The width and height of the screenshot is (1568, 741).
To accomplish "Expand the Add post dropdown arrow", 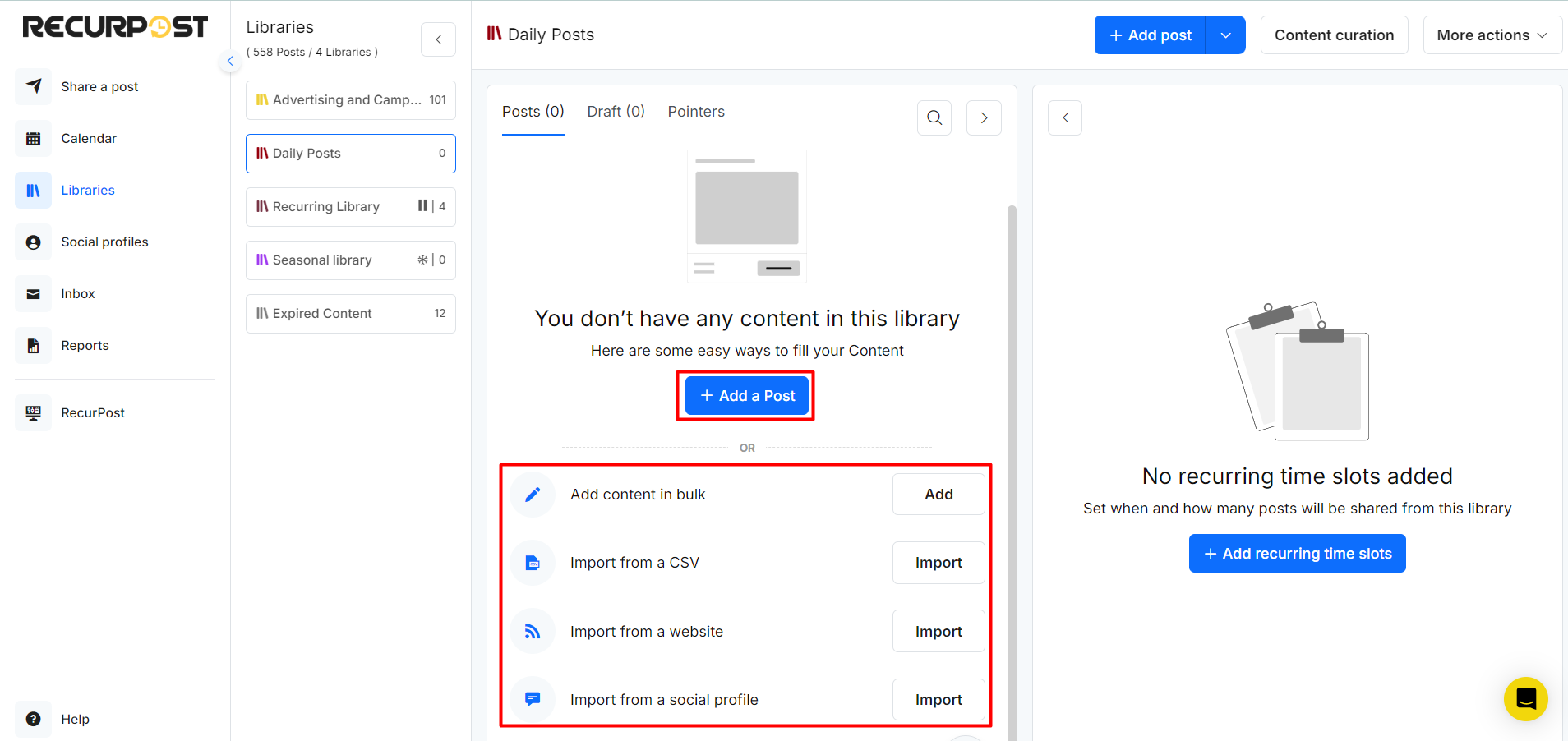I will click(1225, 35).
